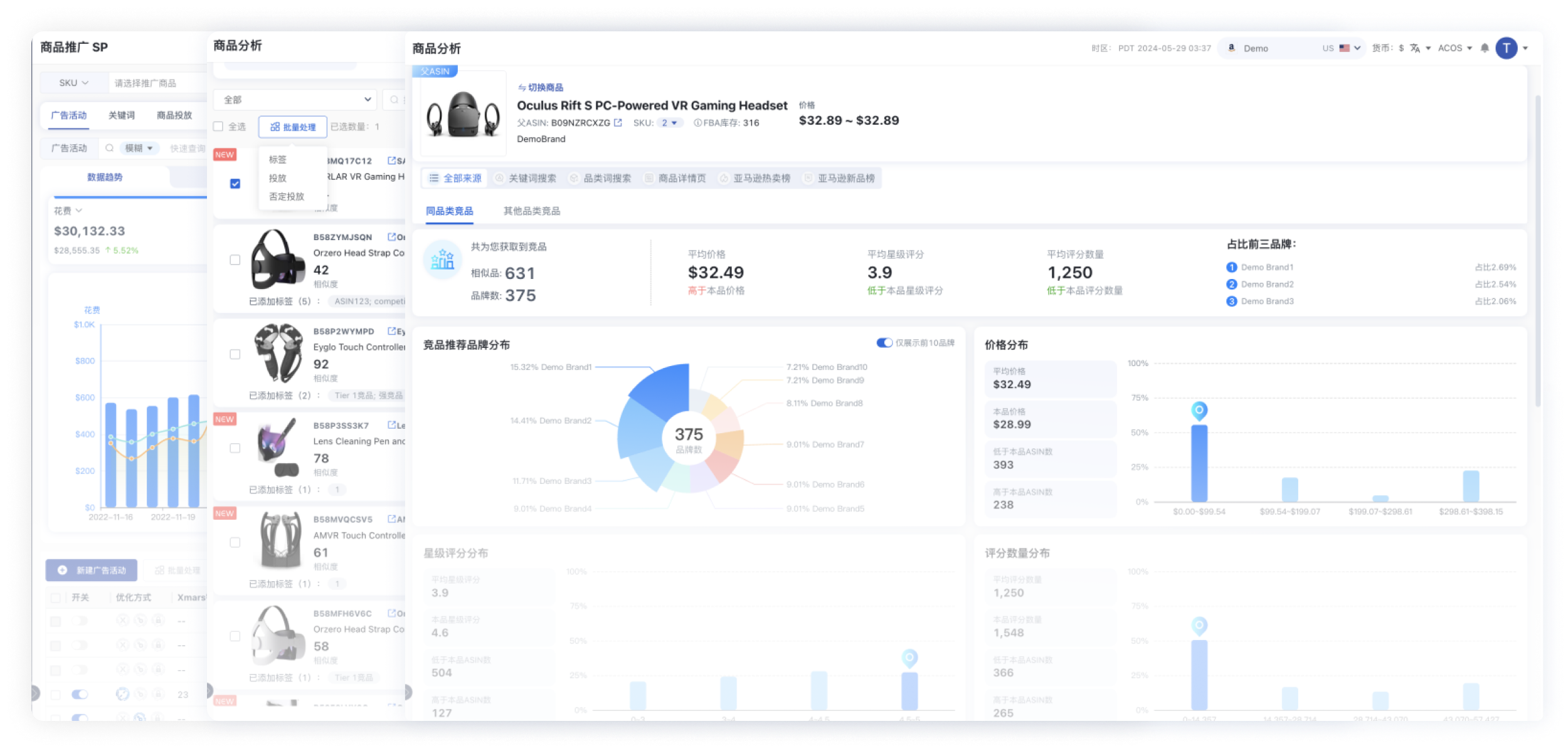Click the Amazon logo next to Demo
This screenshot has height=751, width=1568.
click(1231, 48)
